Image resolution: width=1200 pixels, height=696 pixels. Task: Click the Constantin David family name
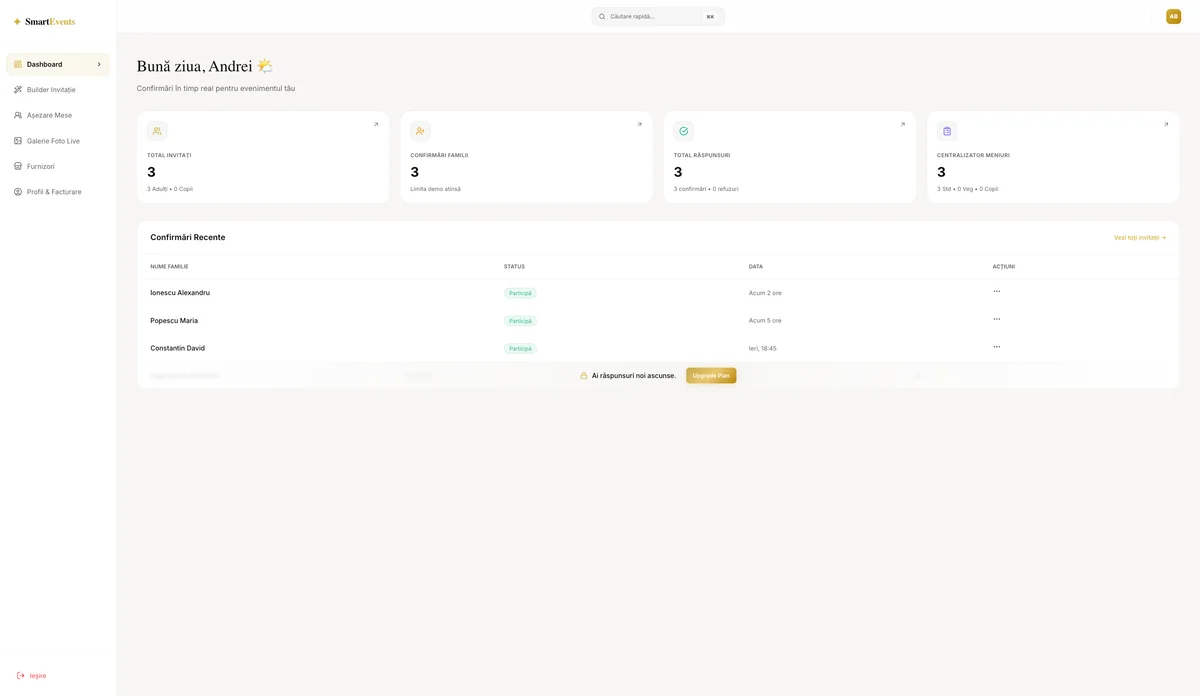pos(177,348)
